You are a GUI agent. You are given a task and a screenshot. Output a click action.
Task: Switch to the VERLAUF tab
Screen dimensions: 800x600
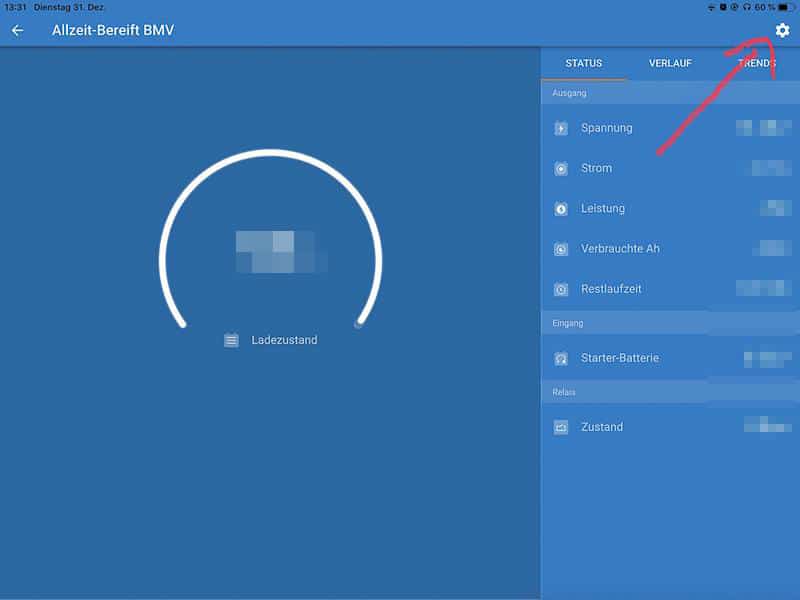click(670, 63)
